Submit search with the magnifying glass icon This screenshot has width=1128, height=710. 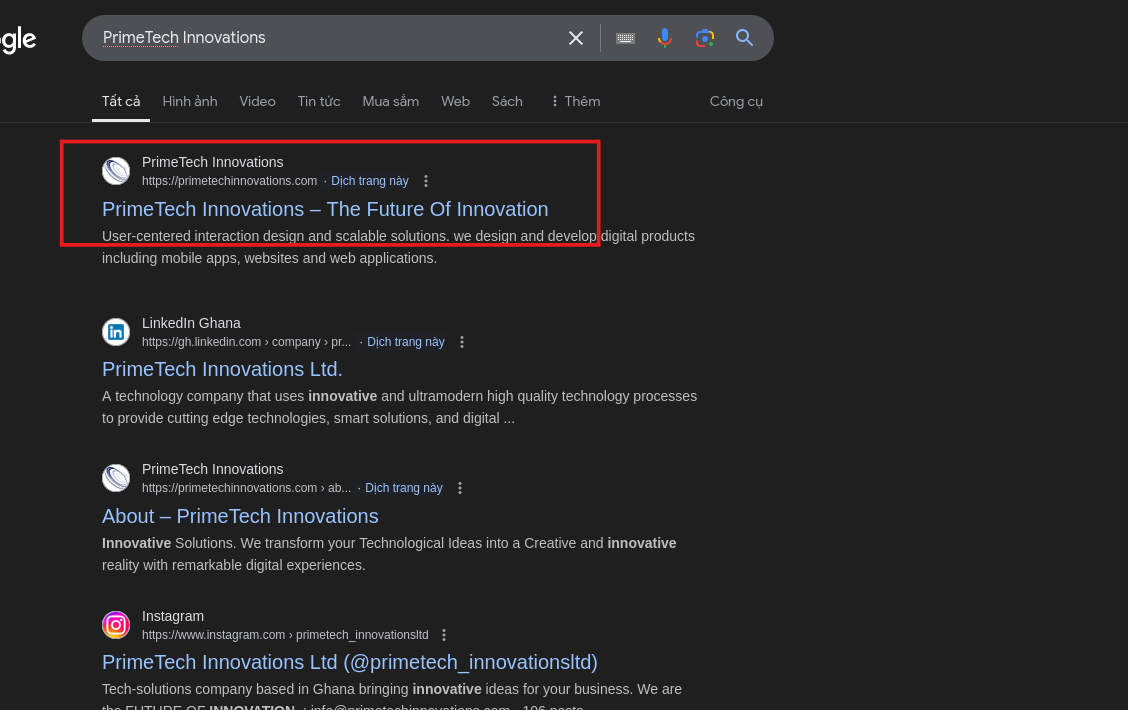[x=744, y=37]
